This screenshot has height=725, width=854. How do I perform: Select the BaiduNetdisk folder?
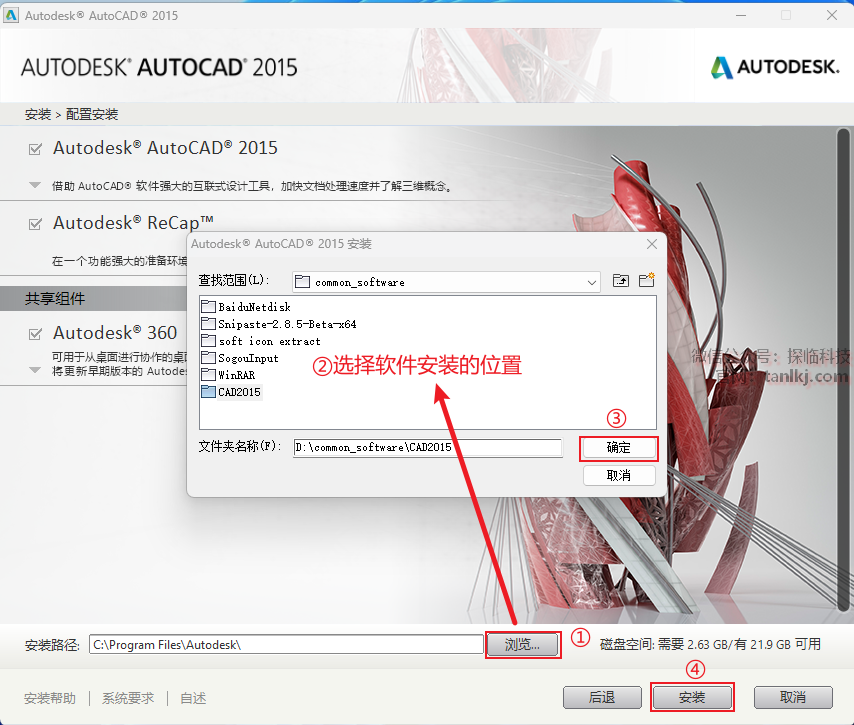point(246,307)
